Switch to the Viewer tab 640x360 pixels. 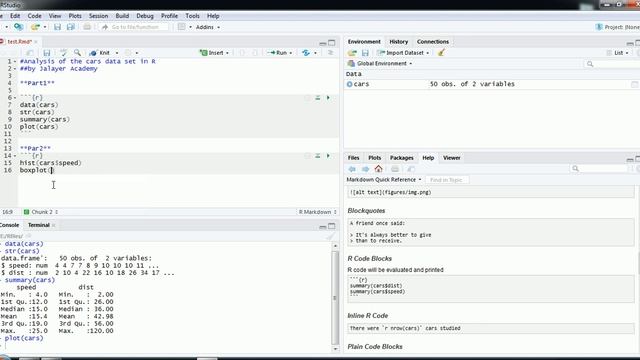tap(451, 158)
